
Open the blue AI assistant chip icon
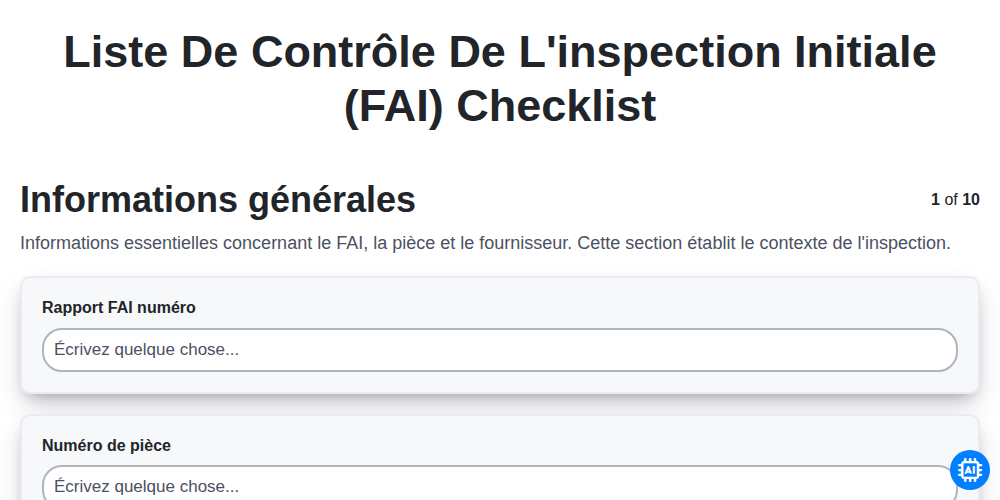click(969, 470)
